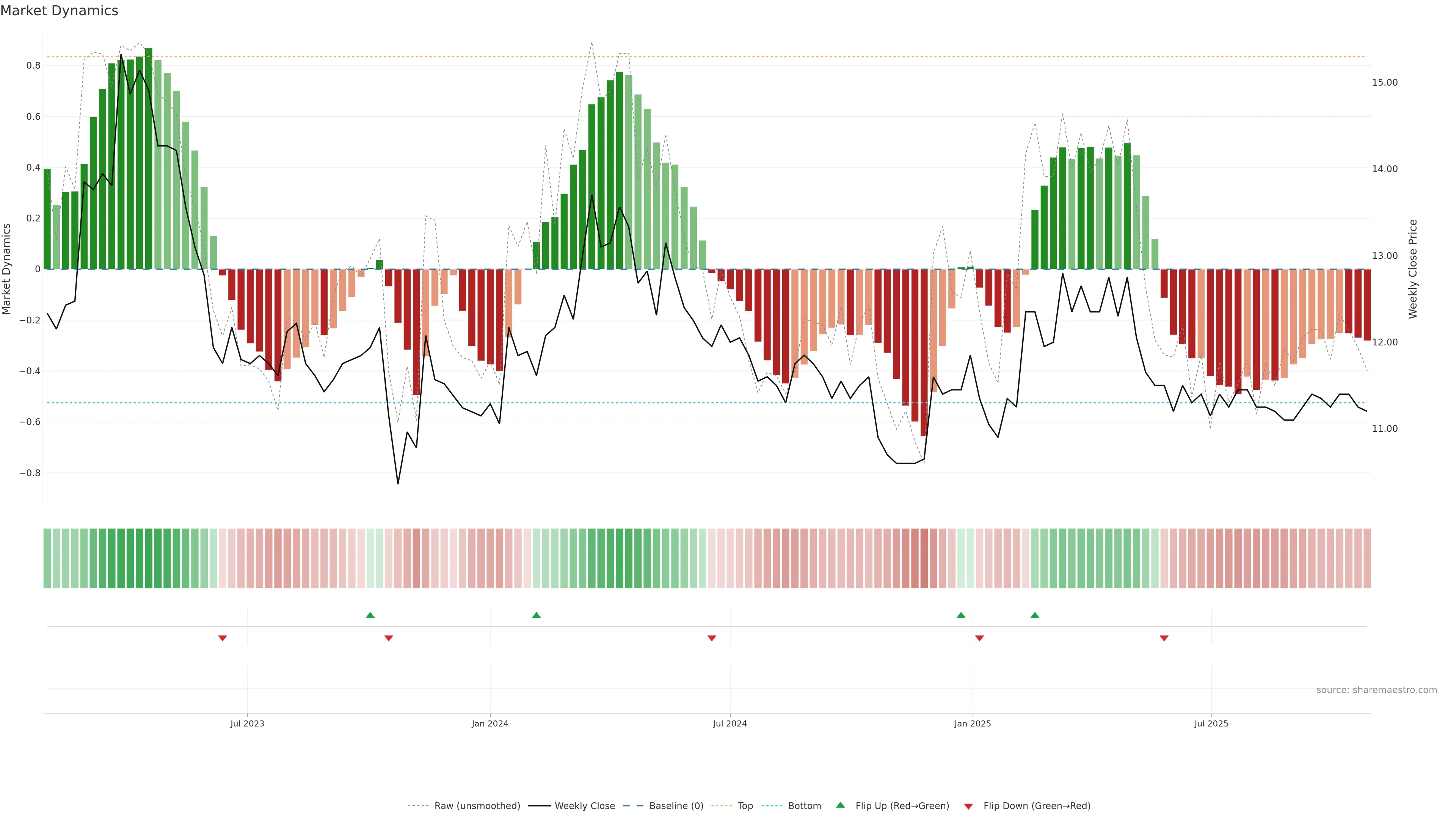Click the Jul 2025 x-axis label
This screenshot has width=1456, height=819.
click(1211, 723)
